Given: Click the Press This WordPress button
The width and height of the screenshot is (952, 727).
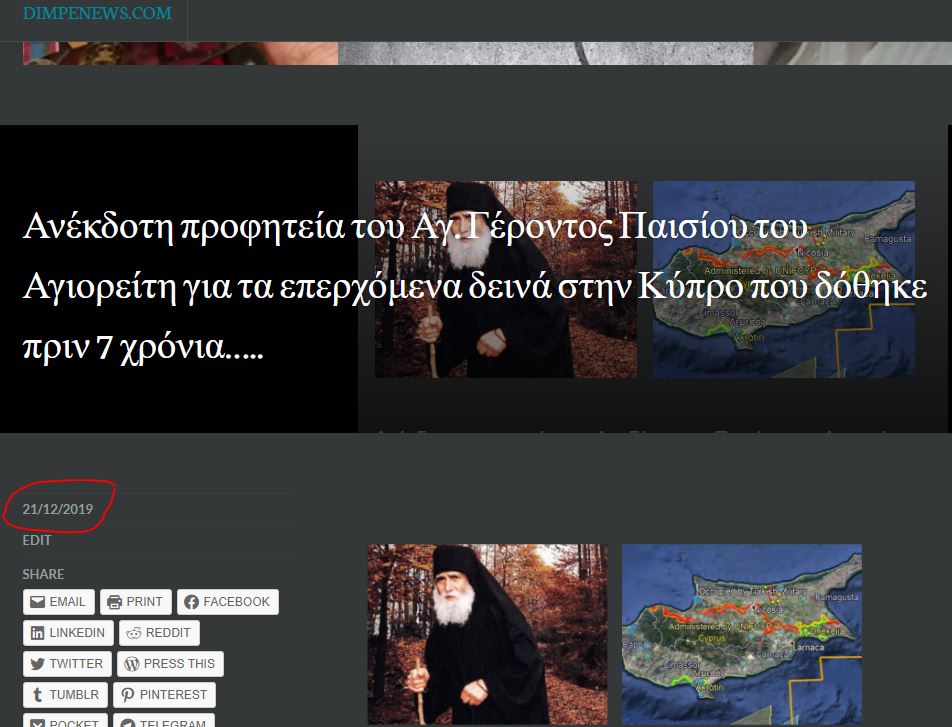Looking at the screenshot, I should pyautogui.click(x=170, y=664).
